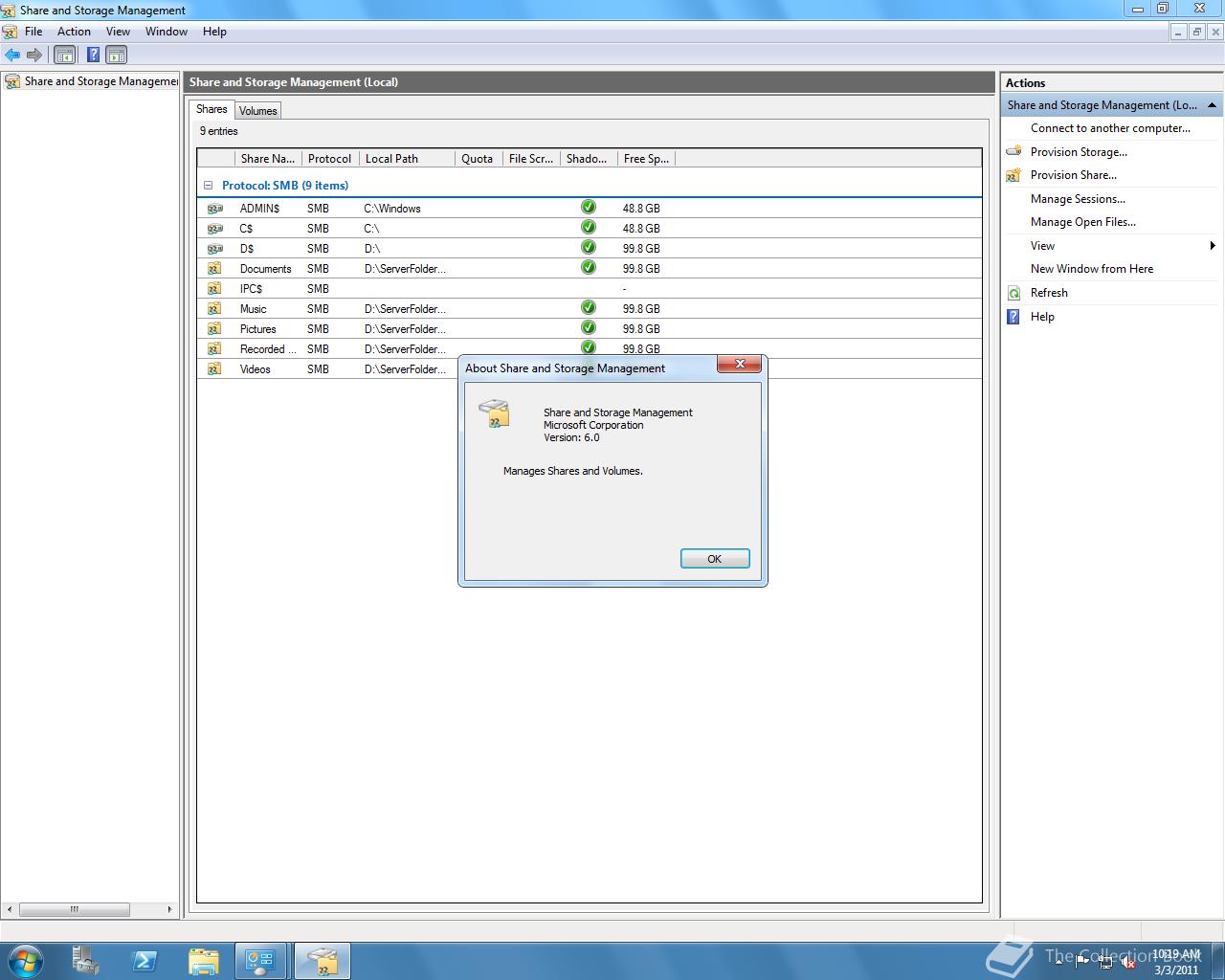Click the Back arrow toolbar icon

[x=12, y=55]
